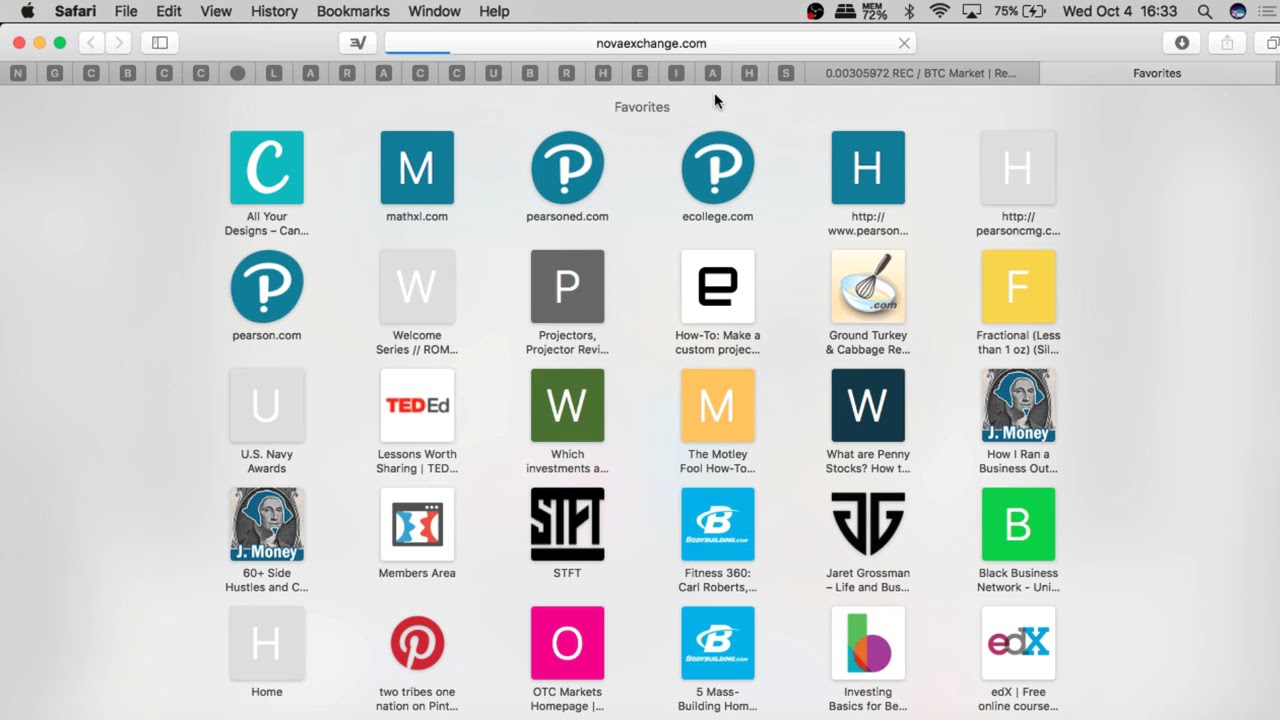
Task: Click the Share toolbar button
Action: (1227, 43)
